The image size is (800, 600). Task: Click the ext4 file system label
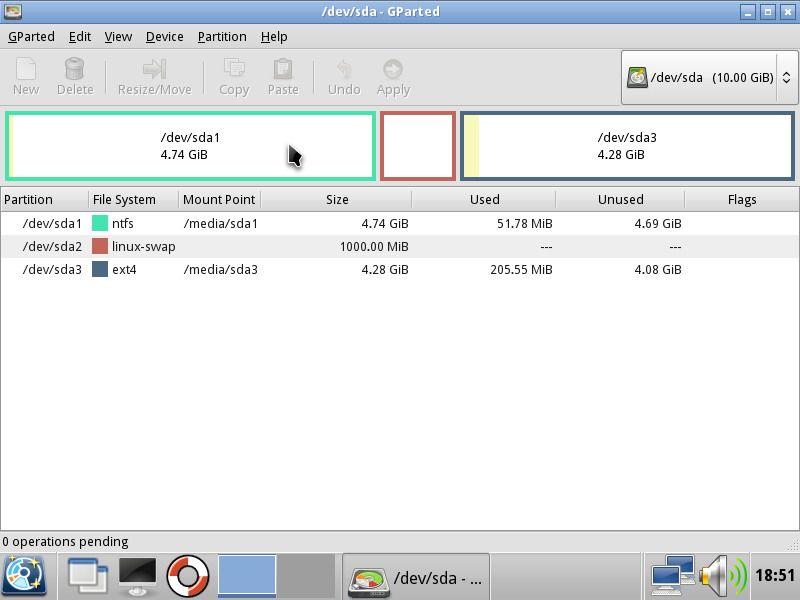point(124,269)
